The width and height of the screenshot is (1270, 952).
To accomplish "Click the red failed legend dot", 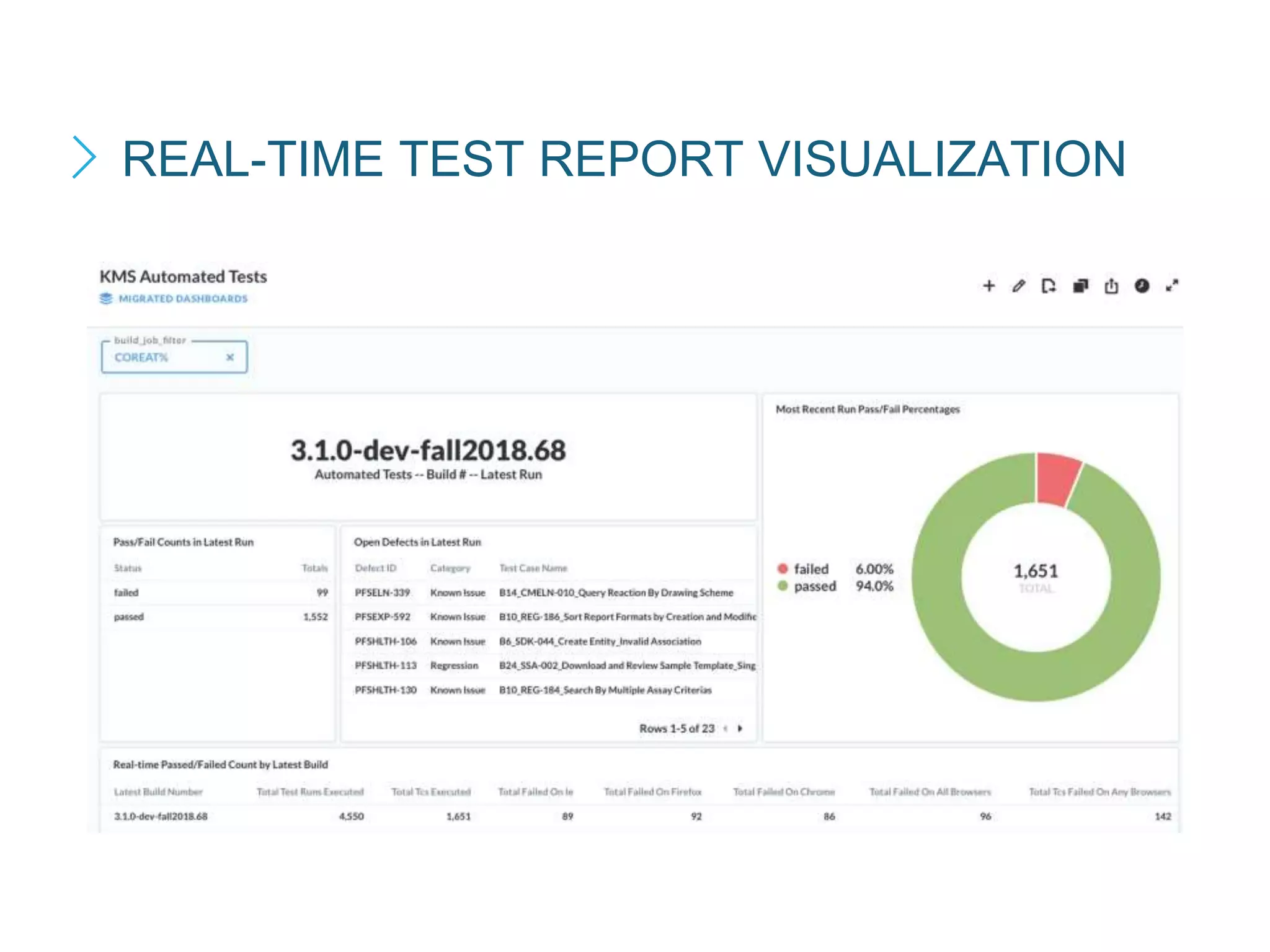I will [x=783, y=568].
